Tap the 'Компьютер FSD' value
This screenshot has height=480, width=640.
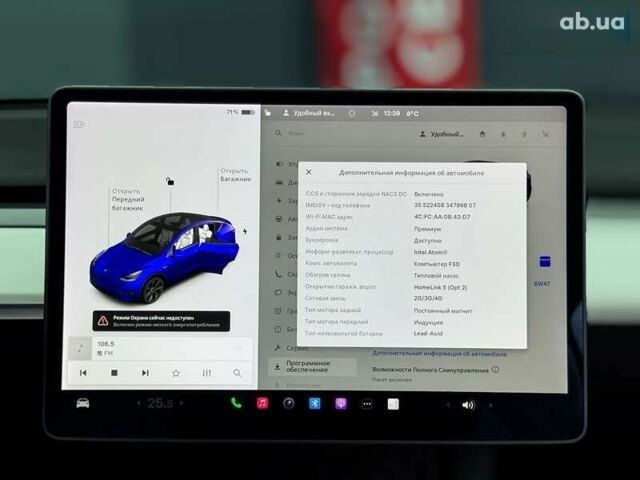(437, 264)
